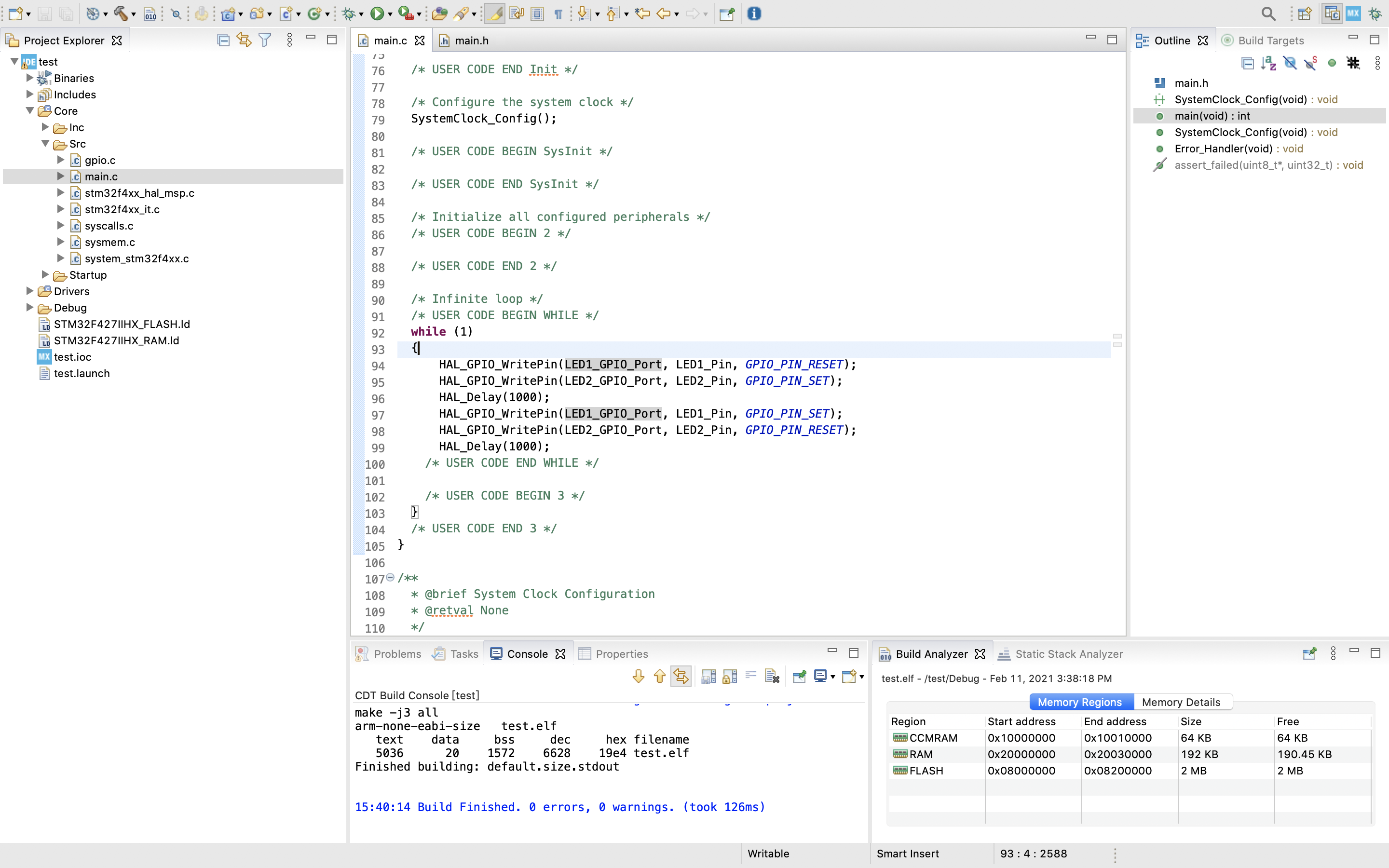Viewport: 1389px width, 868px height.
Task: Collapse the Core folder
Action: click(30, 110)
